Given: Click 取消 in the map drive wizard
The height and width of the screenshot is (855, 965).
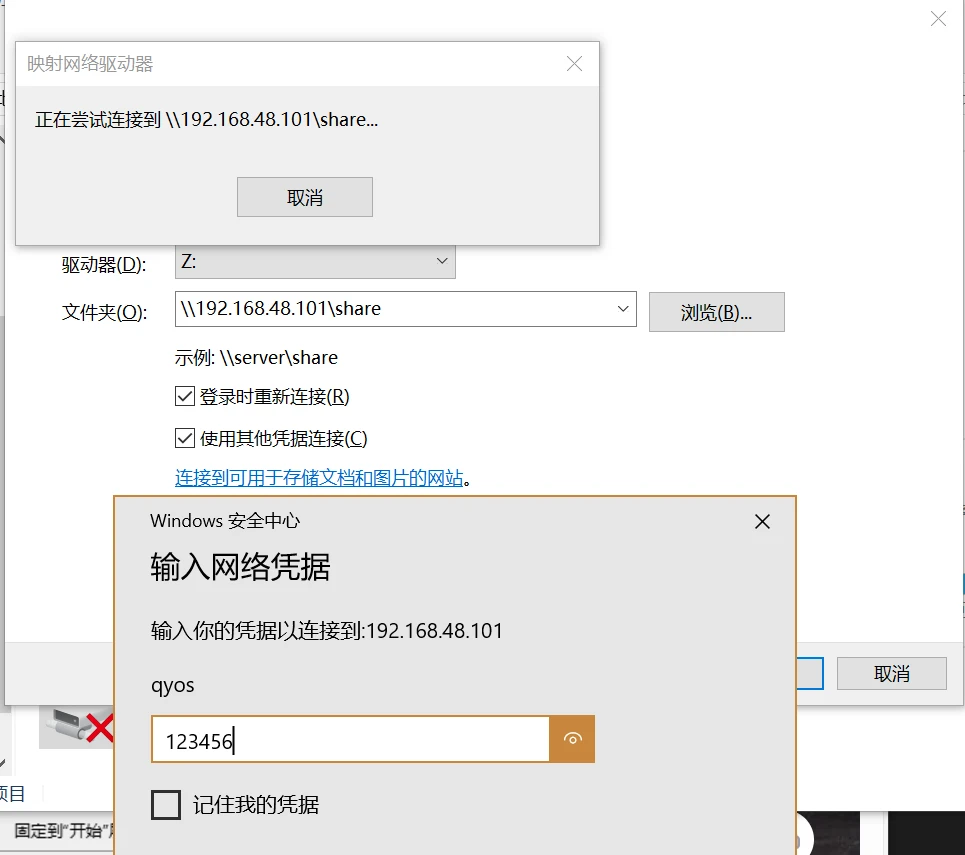Looking at the screenshot, I should pyautogui.click(x=891, y=673).
